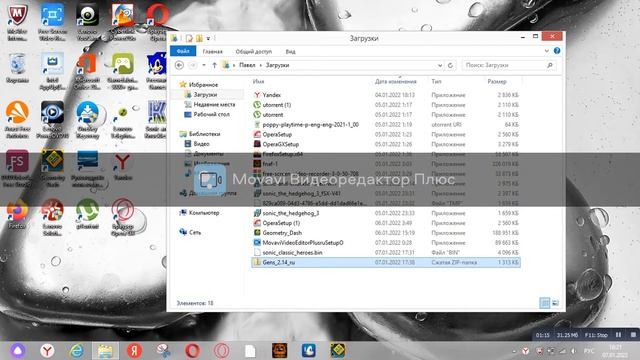This screenshot has height=360, width=640.
Task: Click the red Яндекс taskbar icon
Action: point(134,350)
